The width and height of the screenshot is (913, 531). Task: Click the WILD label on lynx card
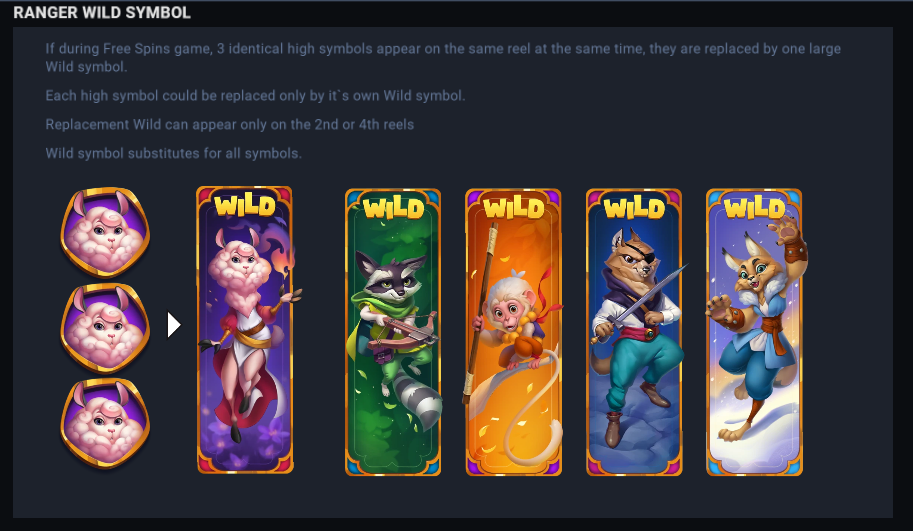[x=755, y=208]
